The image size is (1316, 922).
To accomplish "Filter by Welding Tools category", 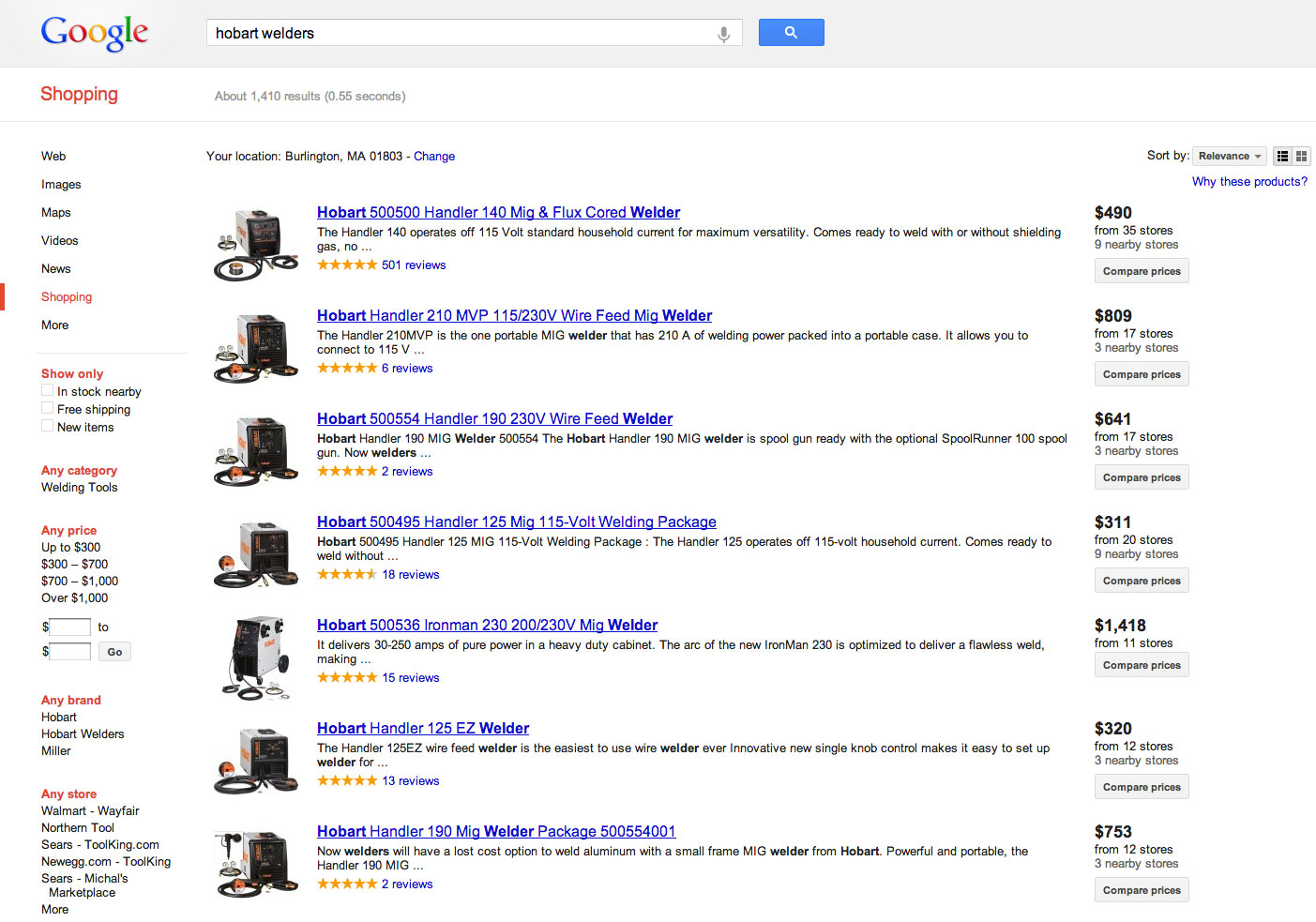I will coord(80,488).
